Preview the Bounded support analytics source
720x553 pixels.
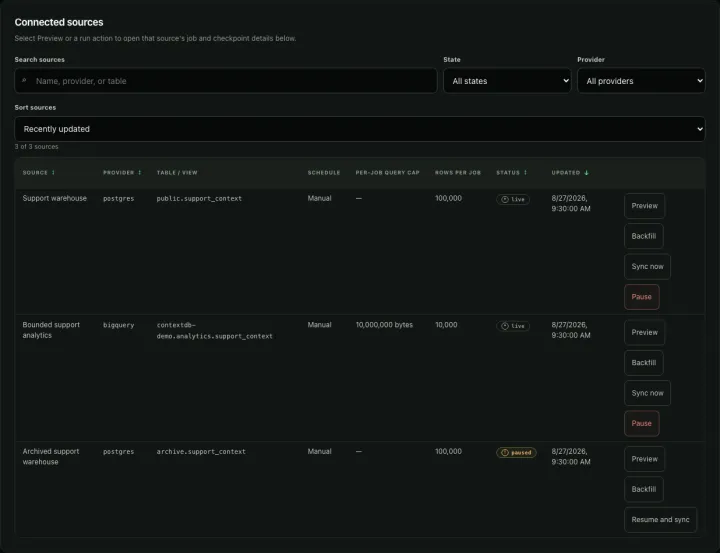coord(644,333)
